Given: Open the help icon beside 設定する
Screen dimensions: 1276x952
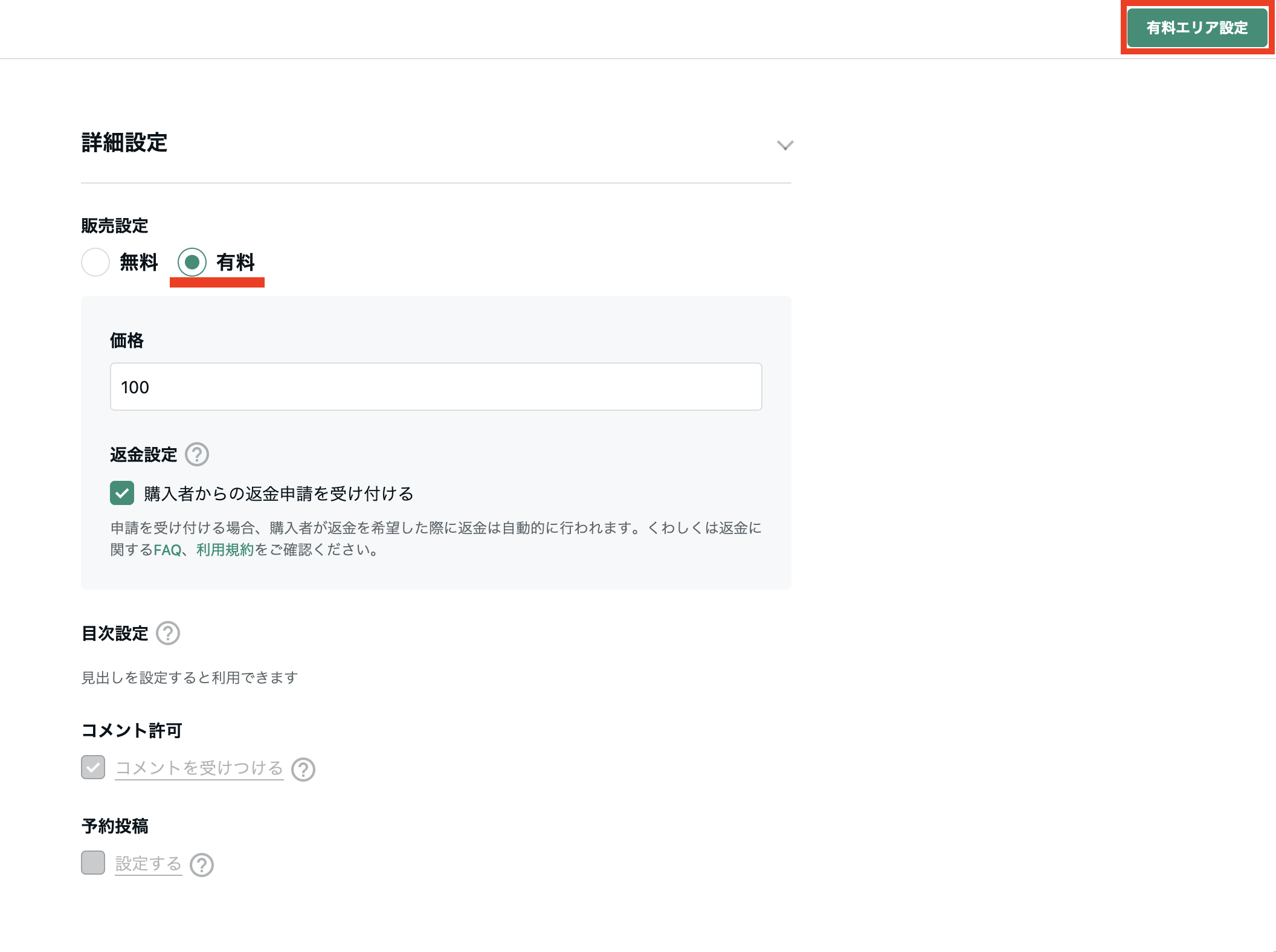Looking at the screenshot, I should pyautogui.click(x=202, y=864).
